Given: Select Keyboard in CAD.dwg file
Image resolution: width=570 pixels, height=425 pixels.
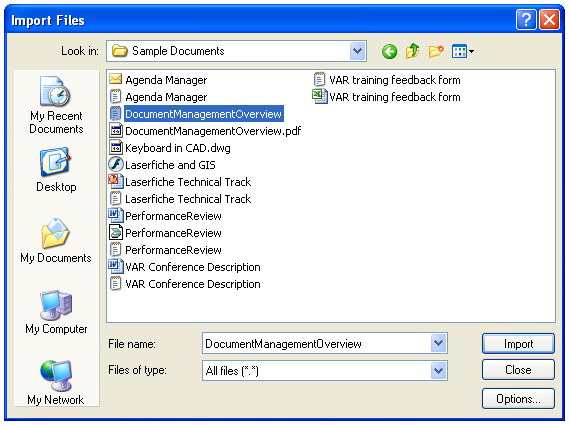Looking at the screenshot, I should pos(170,148).
